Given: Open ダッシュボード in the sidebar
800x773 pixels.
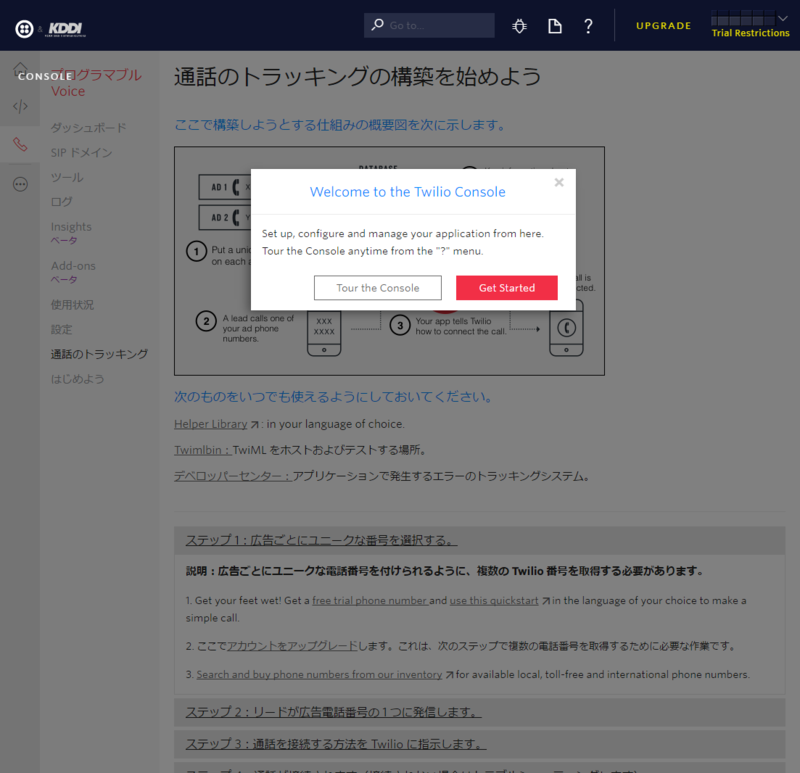Looking at the screenshot, I should coord(88,128).
